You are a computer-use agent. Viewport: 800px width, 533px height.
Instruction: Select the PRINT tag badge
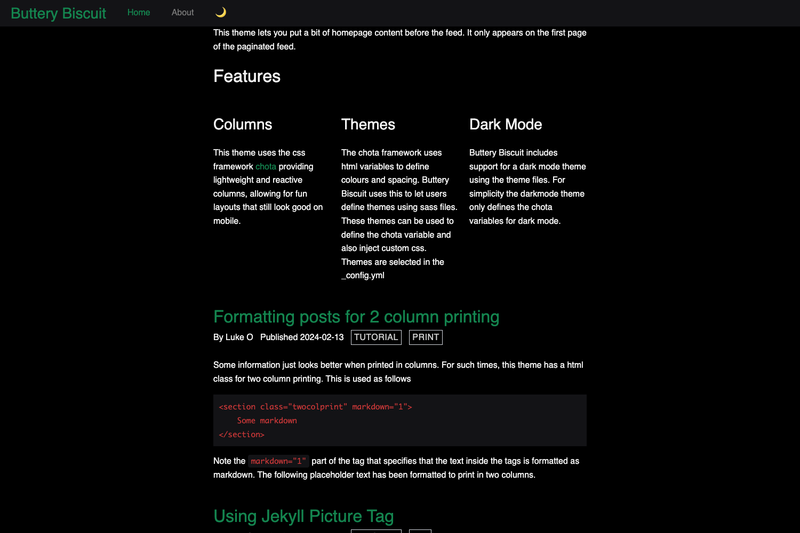click(x=426, y=337)
